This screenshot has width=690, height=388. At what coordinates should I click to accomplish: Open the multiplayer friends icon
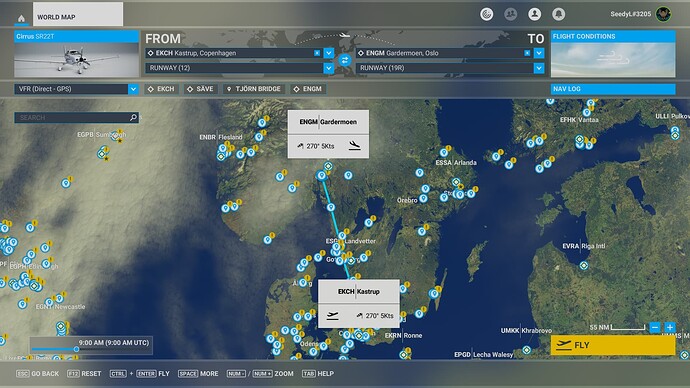[510, 15]
